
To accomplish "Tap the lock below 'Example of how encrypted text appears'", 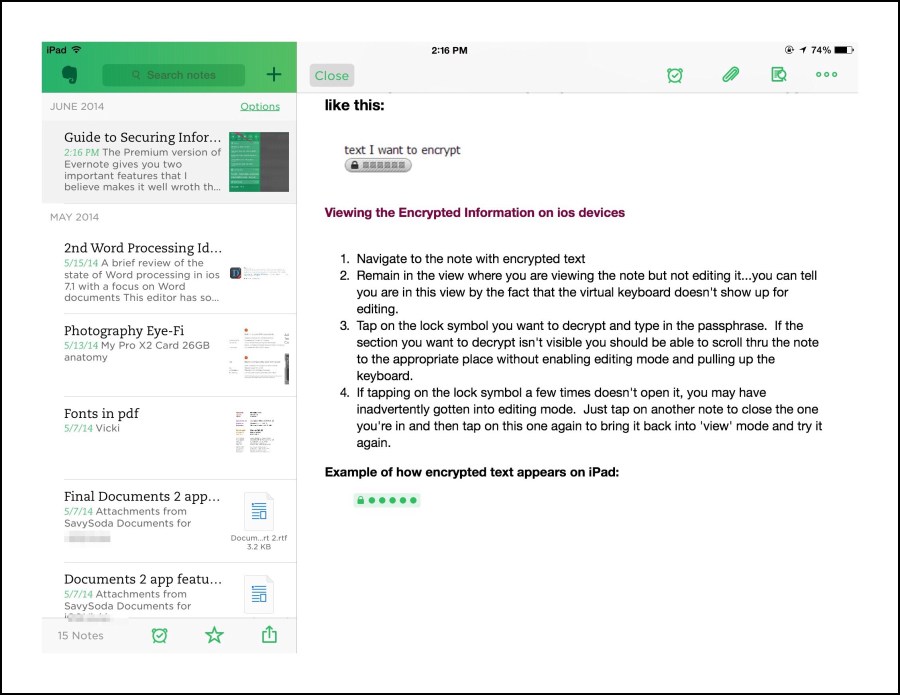I will tap(388, 499).
